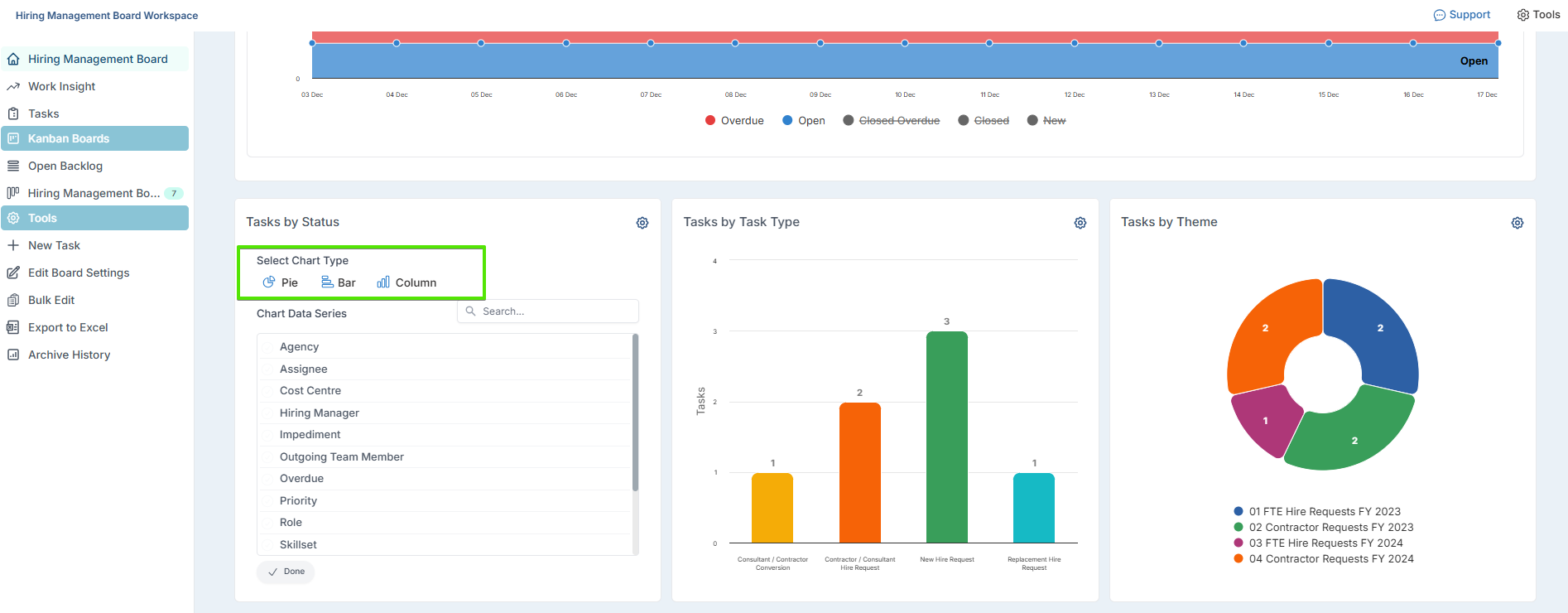The image size is (1568, 613).
Task: Check the Priority data series option
Action: [268, 501]
